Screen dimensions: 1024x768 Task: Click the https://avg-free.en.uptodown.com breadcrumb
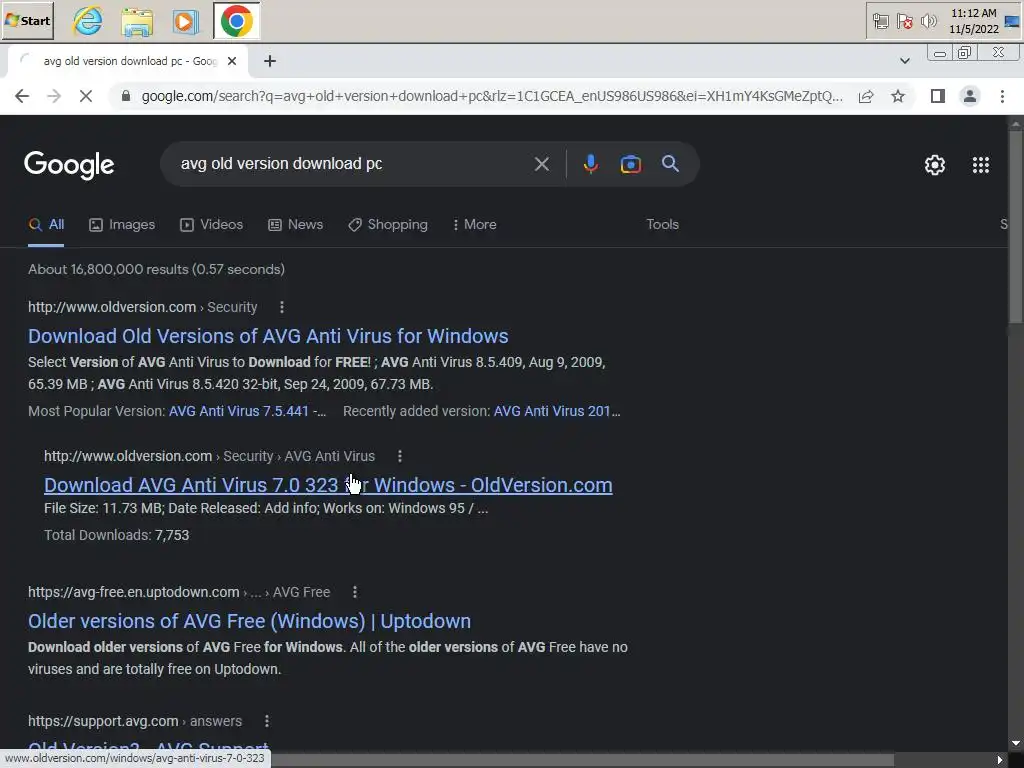[x=179, y=592]
